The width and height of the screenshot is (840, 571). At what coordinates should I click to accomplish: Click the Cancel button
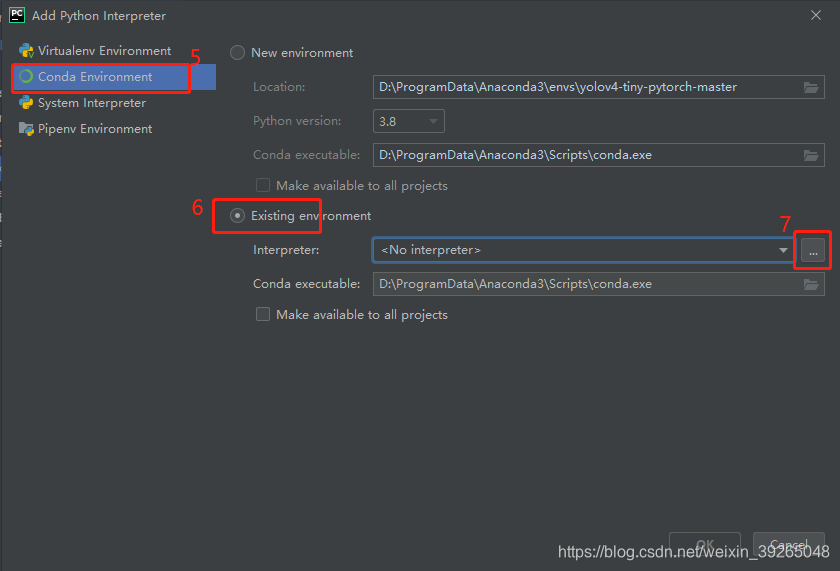tap(789, 545)
